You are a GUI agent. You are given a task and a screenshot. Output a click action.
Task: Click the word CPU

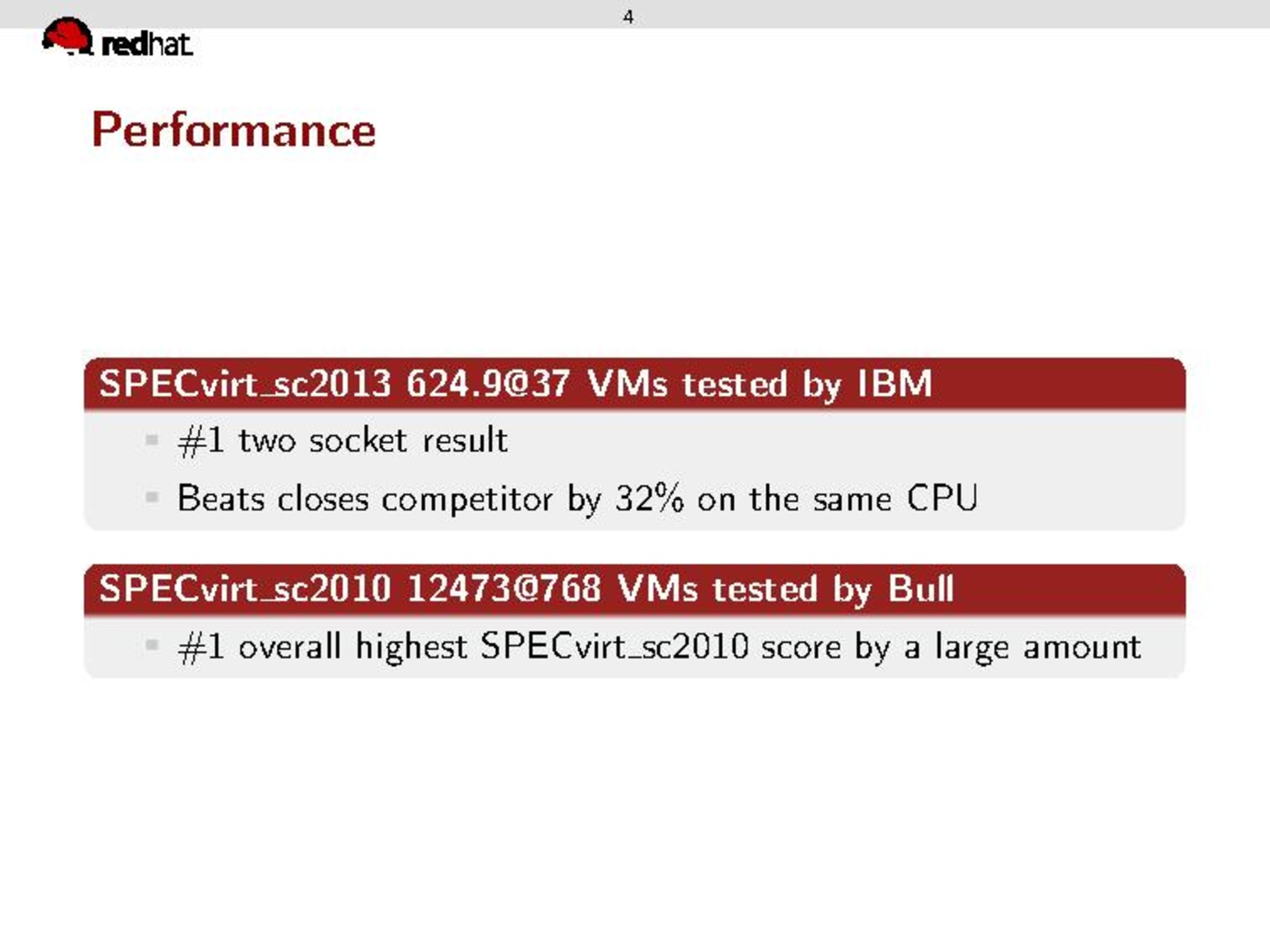pos(942,498)
